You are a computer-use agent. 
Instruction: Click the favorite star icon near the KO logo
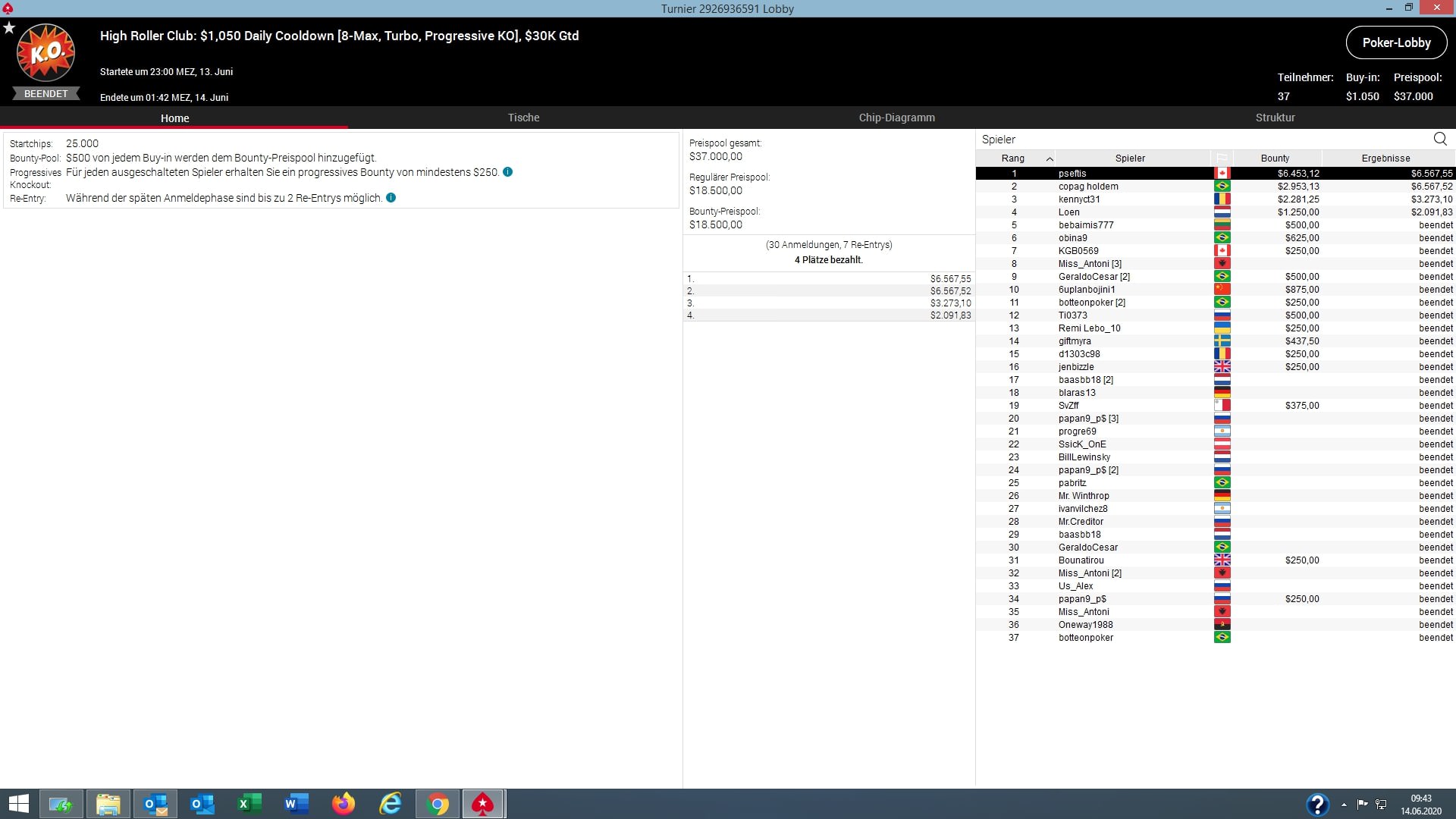tap(9, 28)
